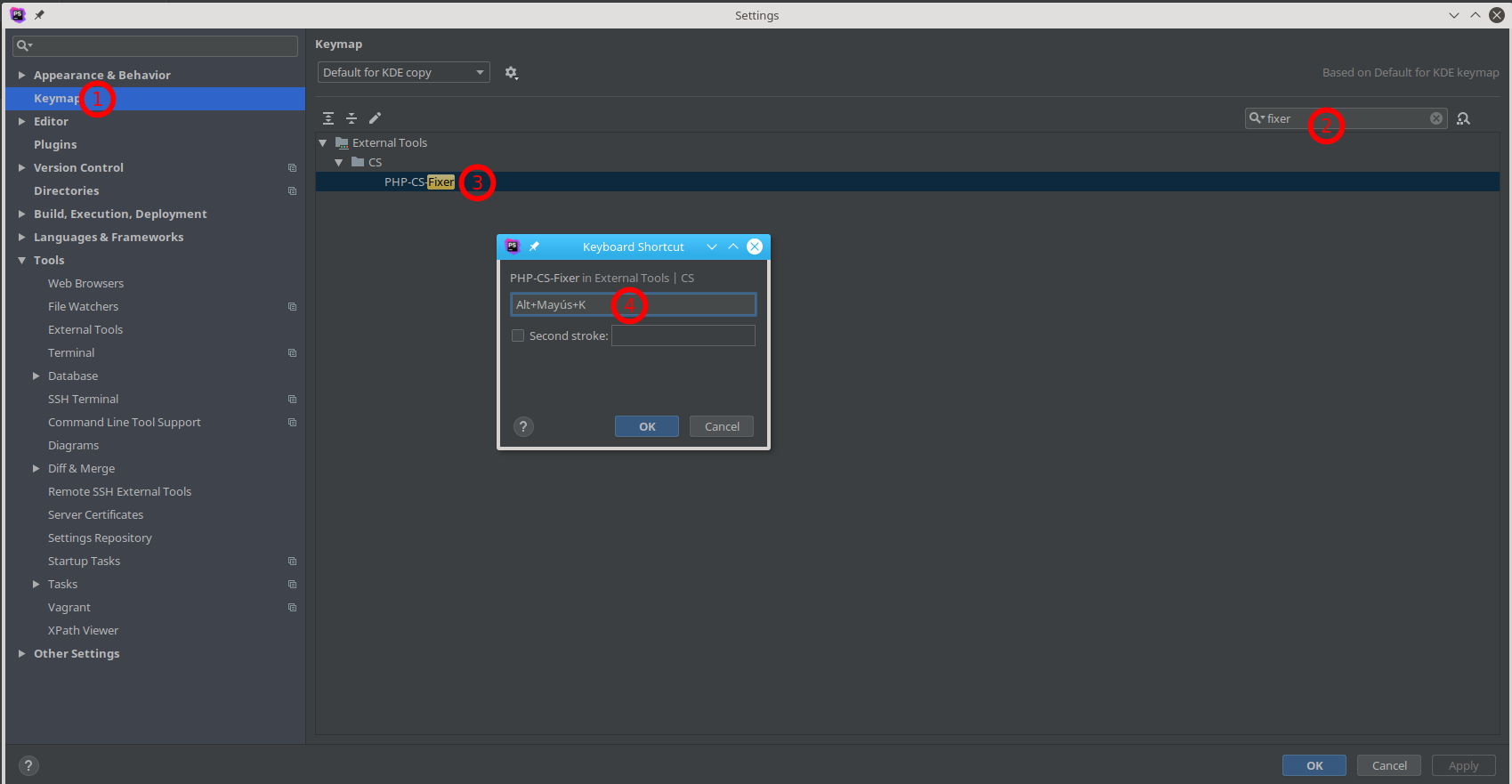Enable the Second stroke checkbox

pos(518,335)
